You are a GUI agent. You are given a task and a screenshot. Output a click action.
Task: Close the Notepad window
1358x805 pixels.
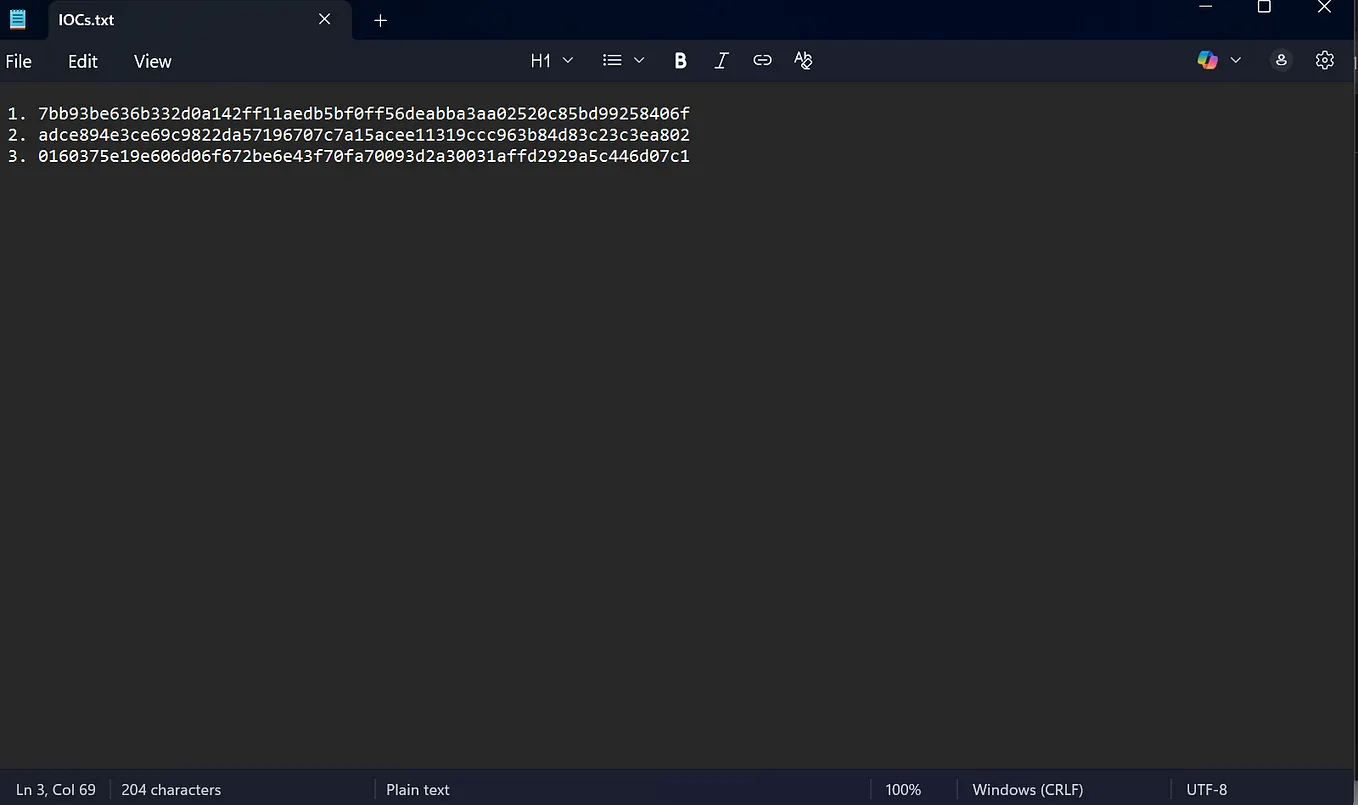1324,8
